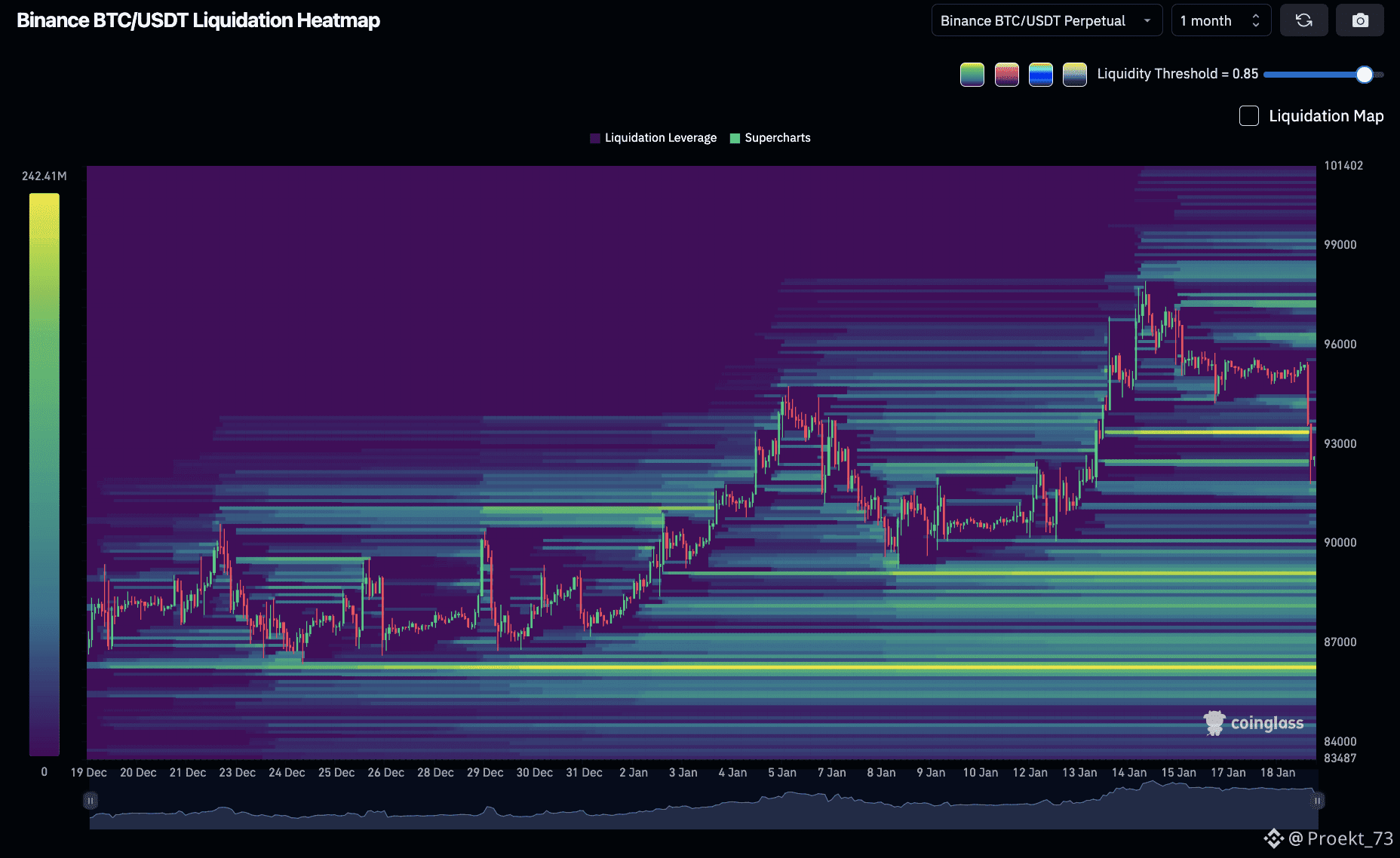Click the heatmap color scale bar
The width and height of the screenshot is (1400, 858).
pyautogui.click(x=44, y=473)
